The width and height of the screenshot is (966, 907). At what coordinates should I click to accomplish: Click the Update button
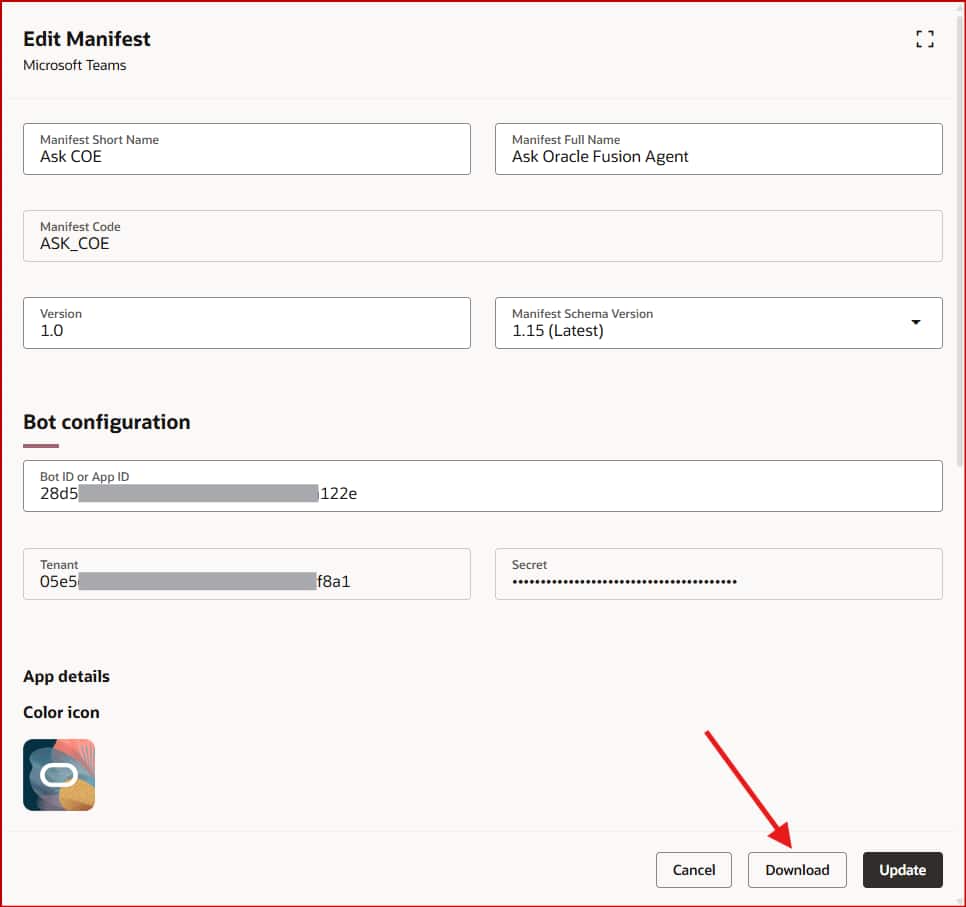pos(902,869)
